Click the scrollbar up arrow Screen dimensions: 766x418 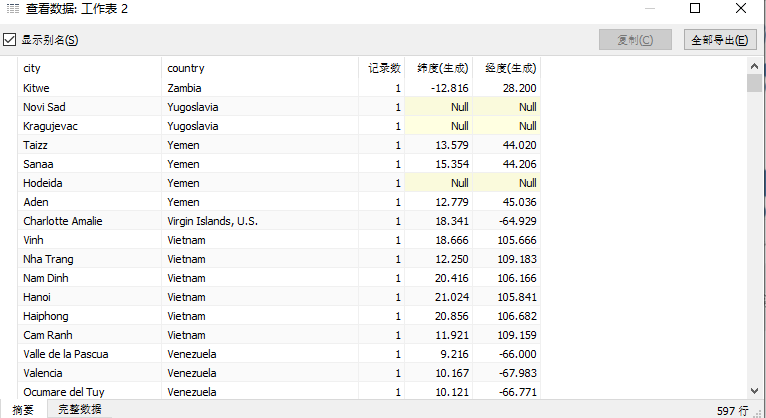755,65
